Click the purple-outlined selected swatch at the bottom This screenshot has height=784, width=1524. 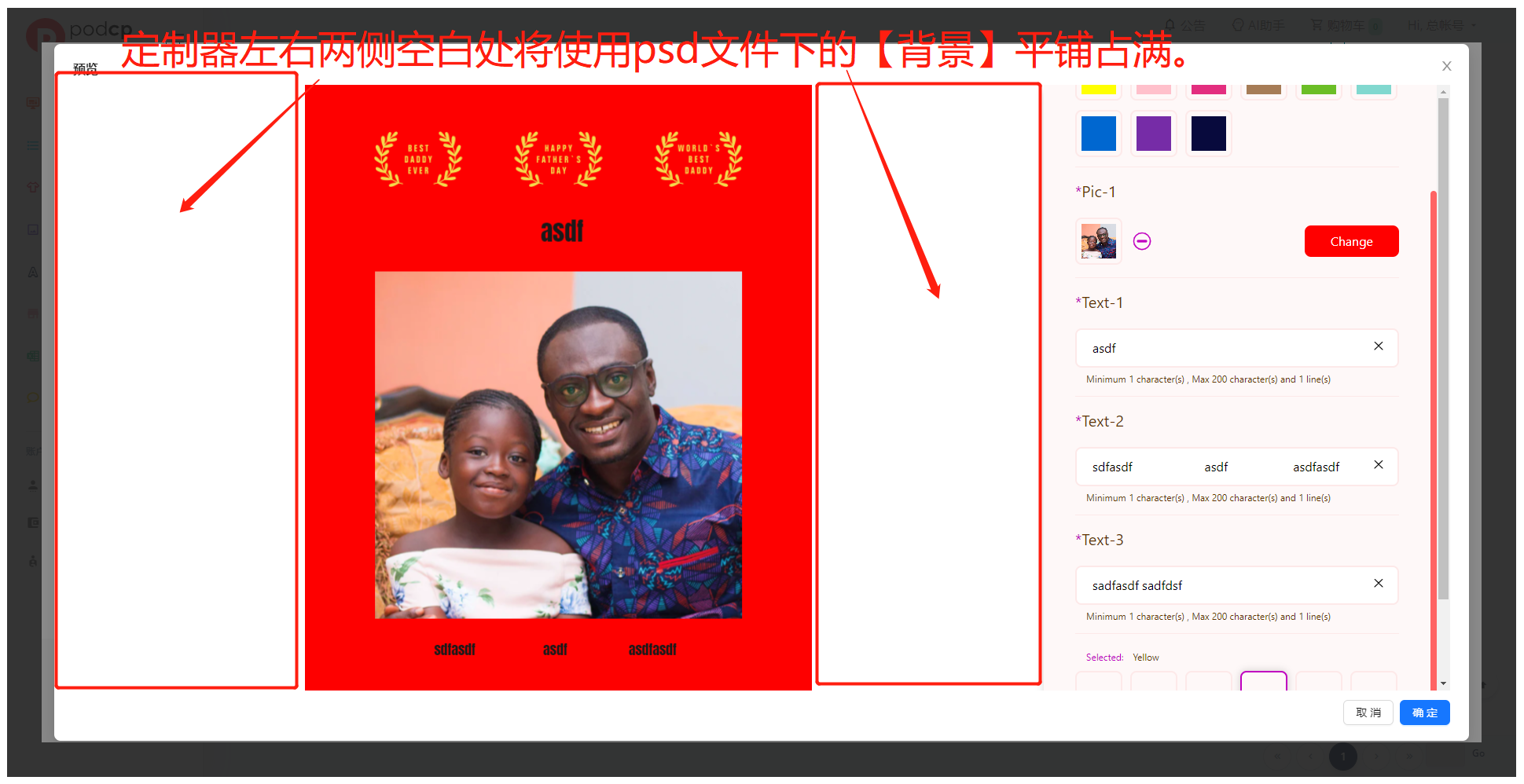[1264, 681]
